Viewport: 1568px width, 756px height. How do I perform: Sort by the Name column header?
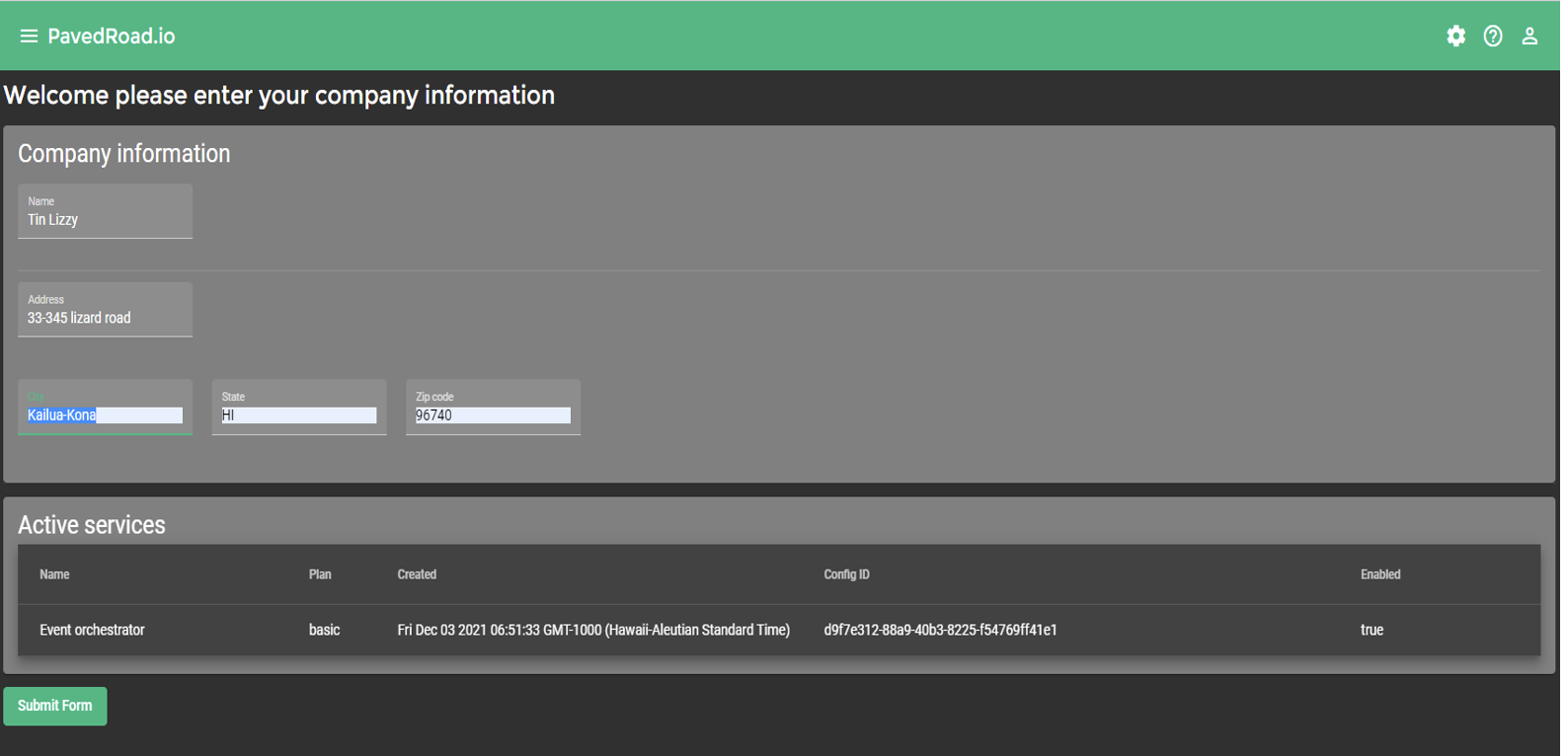54,576
